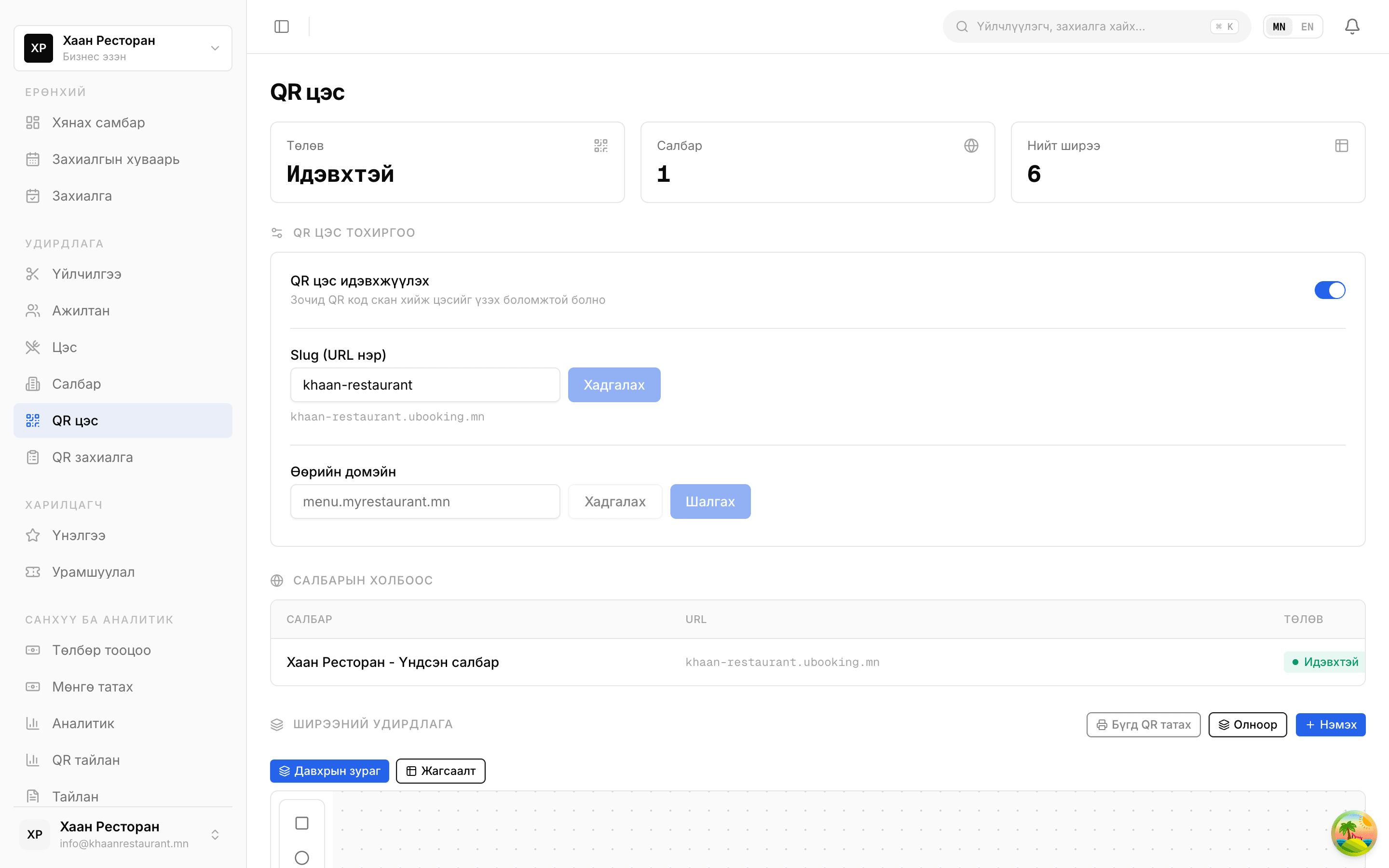Click the Нийт ширээ value 6

[x=1034, y=174]
